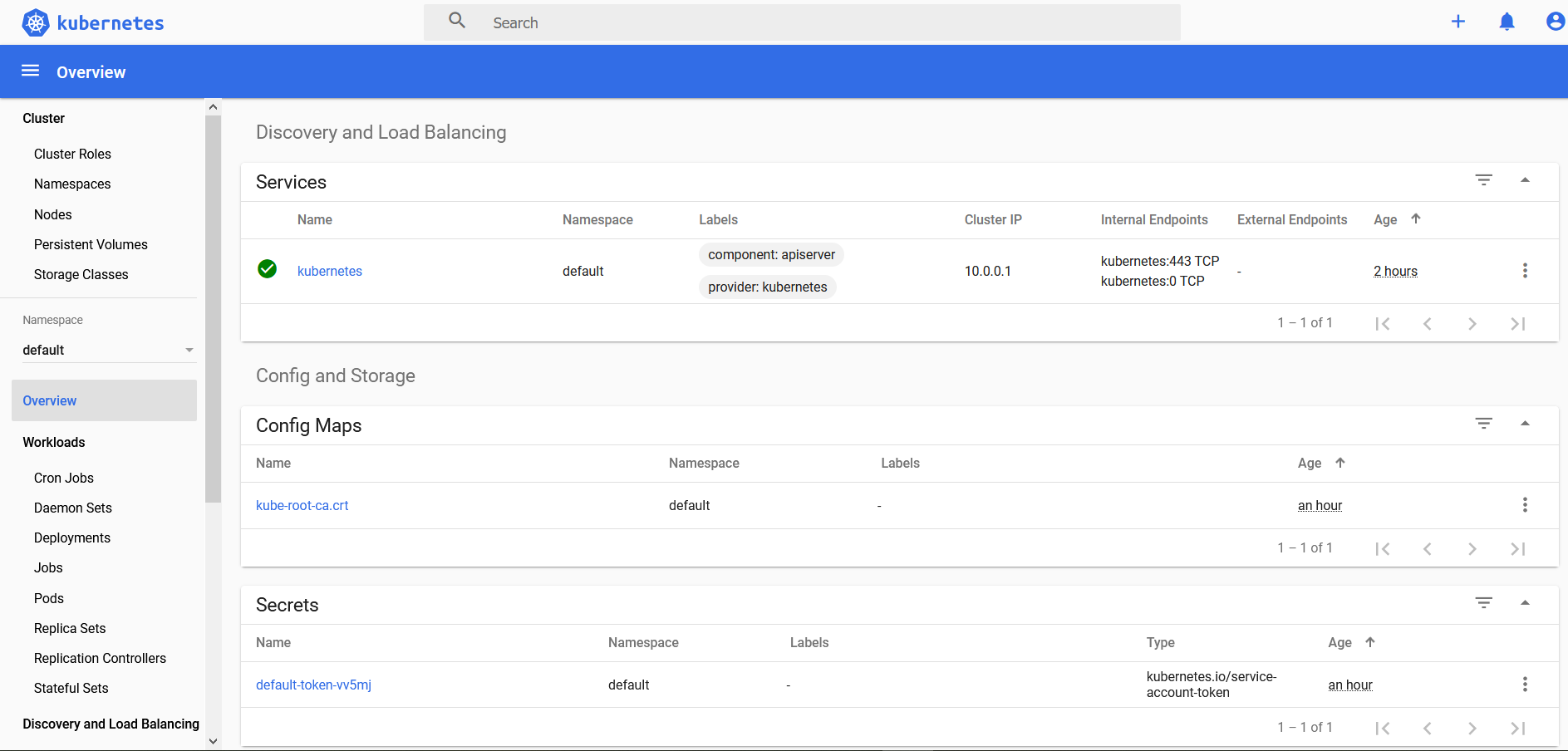This screenshot has width=1568, height=751.
Task: Go to previous page of Secrets
Action: [1428, 729]
